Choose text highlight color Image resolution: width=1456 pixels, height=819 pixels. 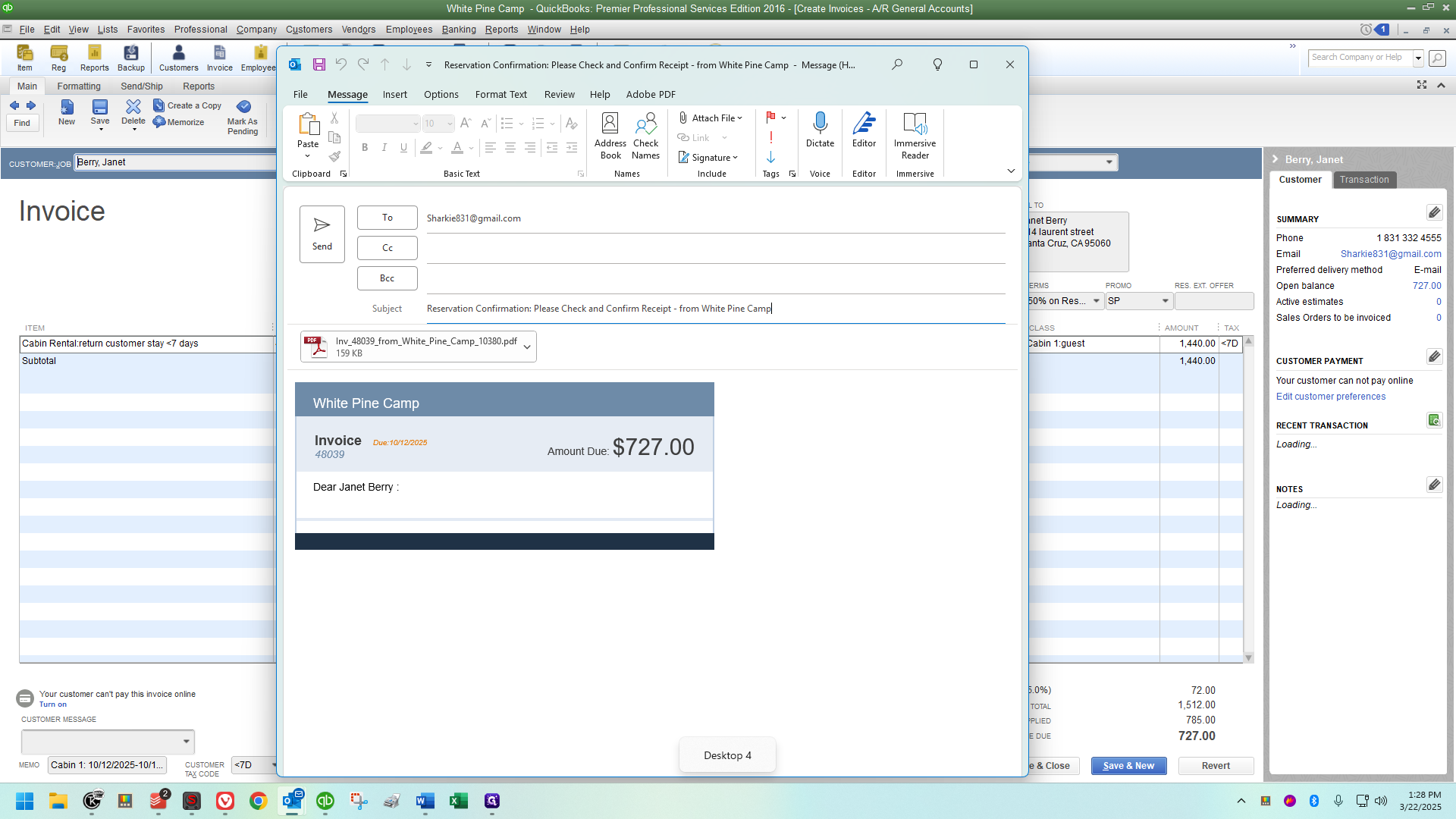pyautogui.click(x=427, y=147)
